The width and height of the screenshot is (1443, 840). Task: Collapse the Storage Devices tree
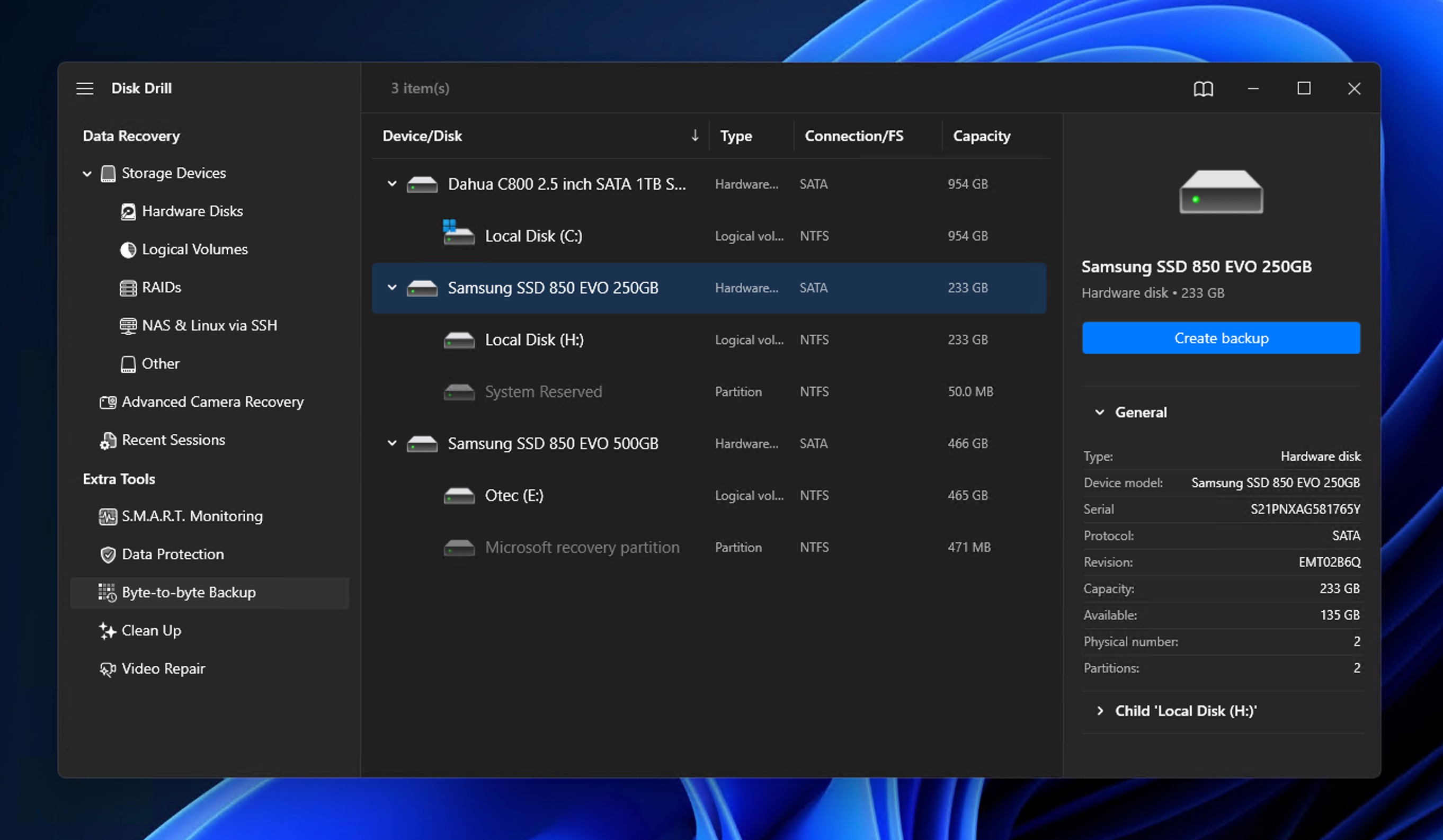tap(87, 174)
